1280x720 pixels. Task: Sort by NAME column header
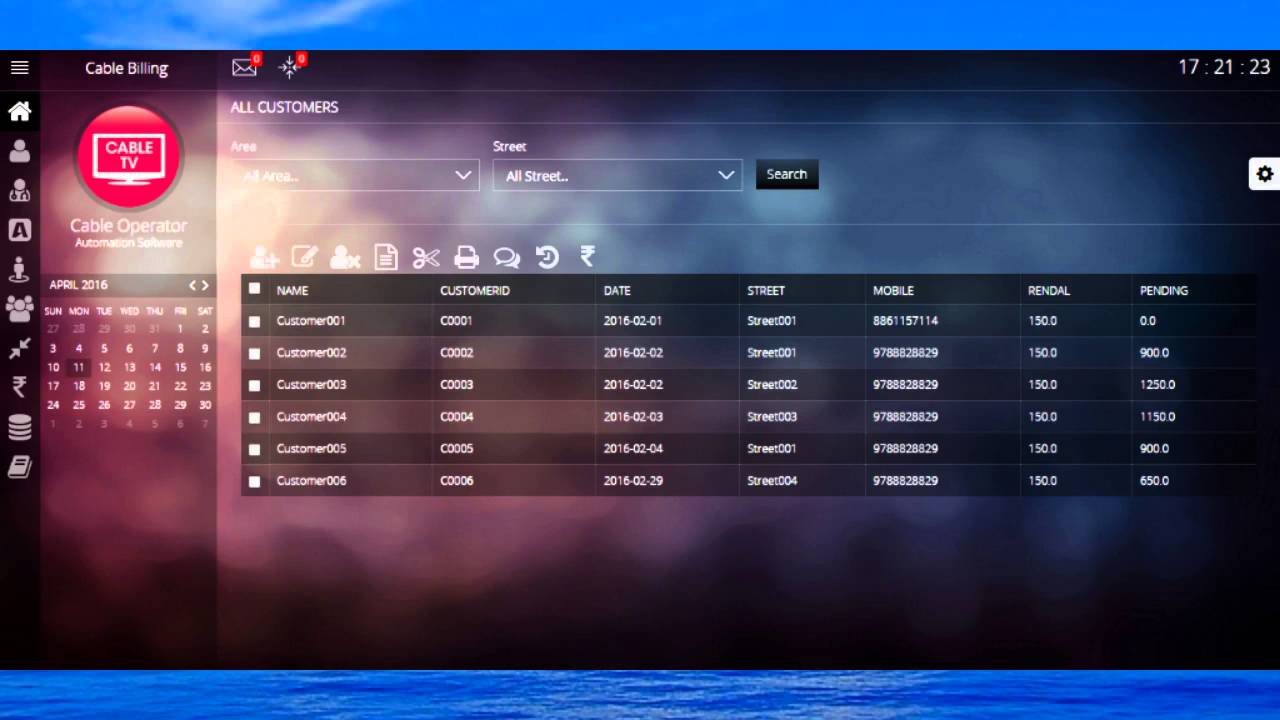point(292,290)
